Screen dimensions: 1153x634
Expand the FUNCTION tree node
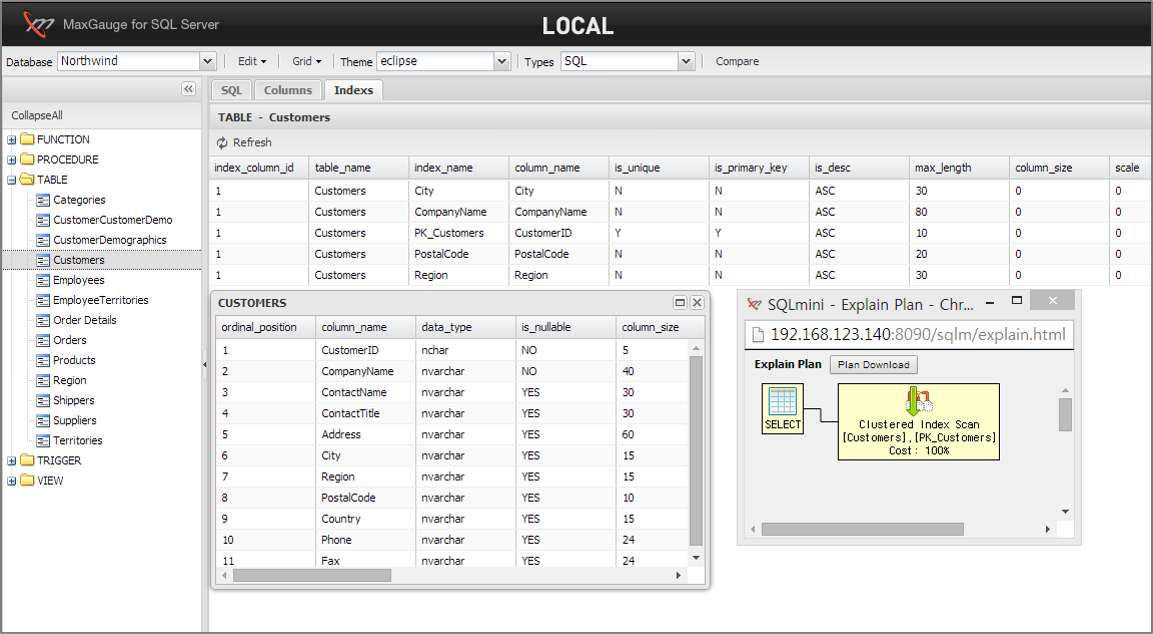[12, 140]
